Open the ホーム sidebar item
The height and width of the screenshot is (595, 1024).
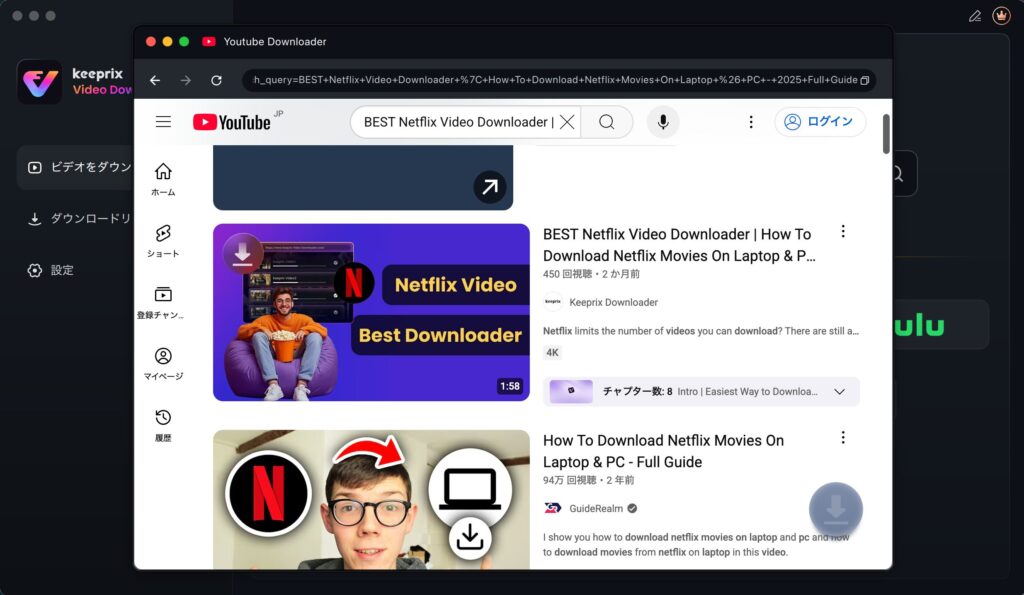(x=163, y=179)
